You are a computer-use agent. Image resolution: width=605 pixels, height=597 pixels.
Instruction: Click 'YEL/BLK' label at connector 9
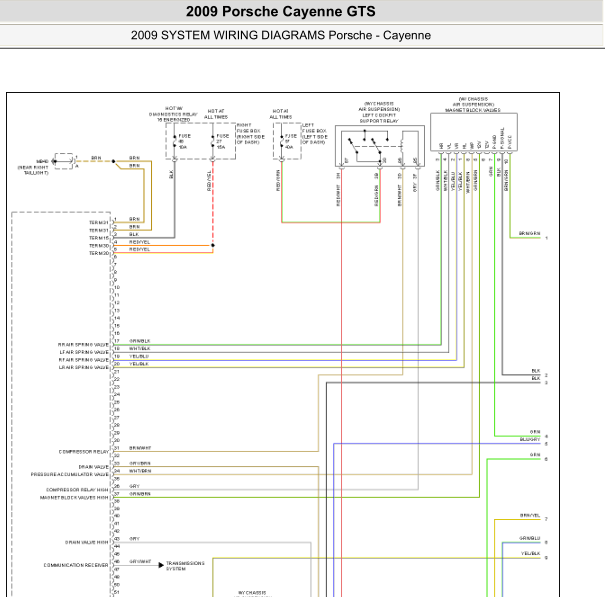point(531,553)
